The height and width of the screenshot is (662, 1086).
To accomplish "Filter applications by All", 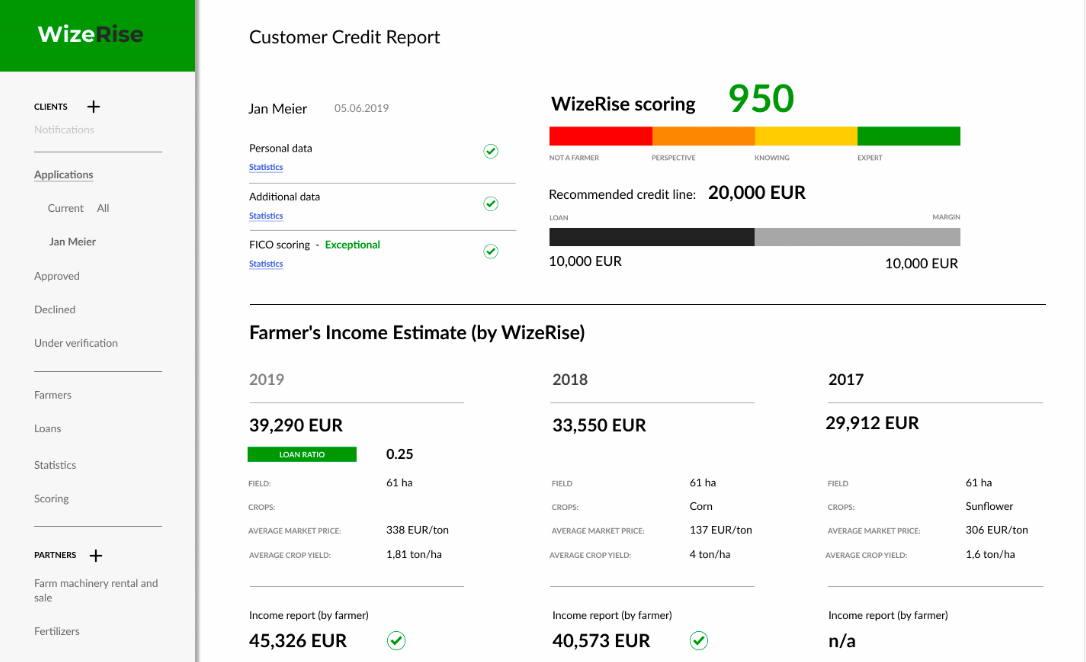I will coord(103,208).
